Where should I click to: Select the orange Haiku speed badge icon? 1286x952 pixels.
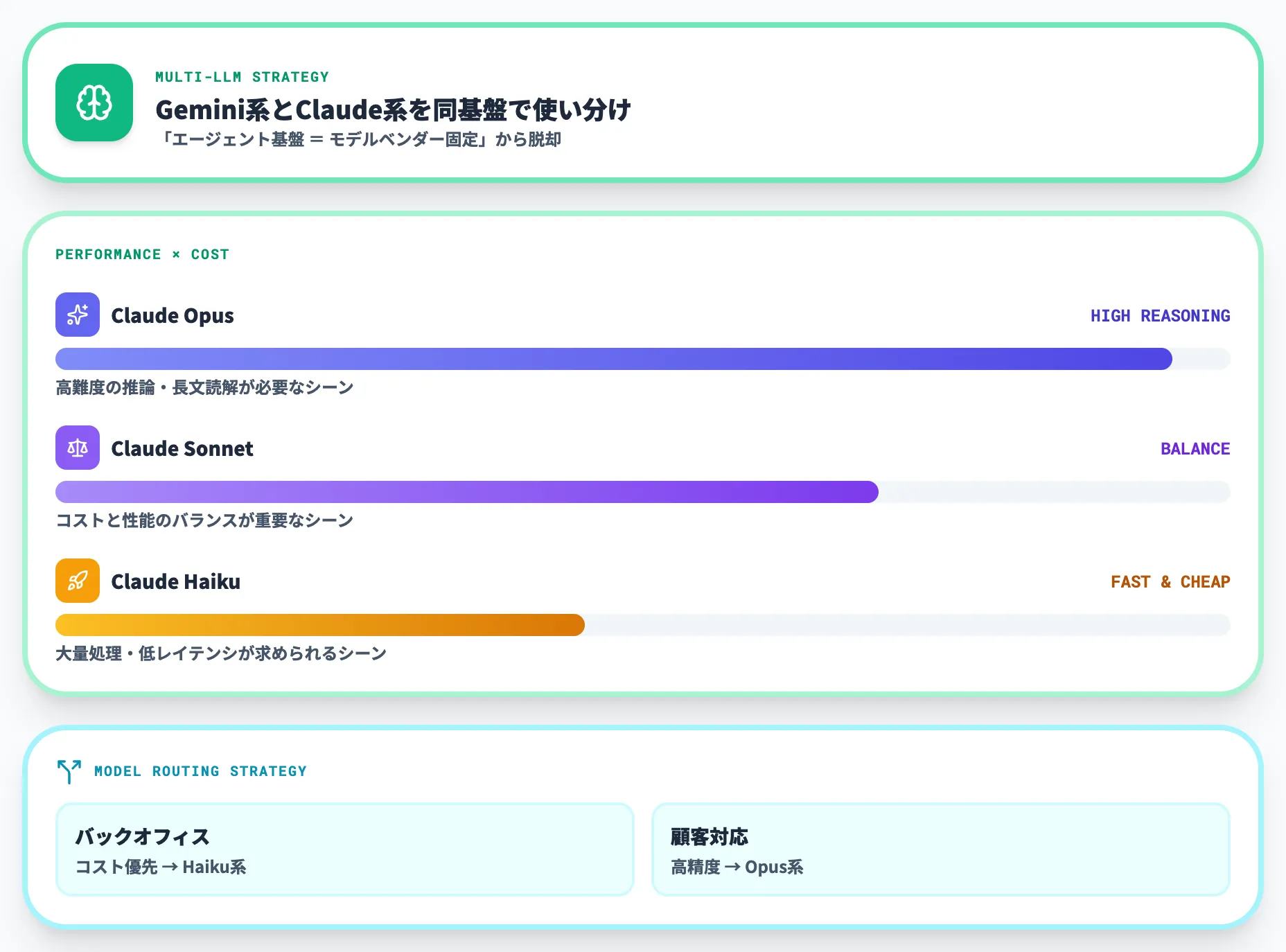[x=77, y=581]
